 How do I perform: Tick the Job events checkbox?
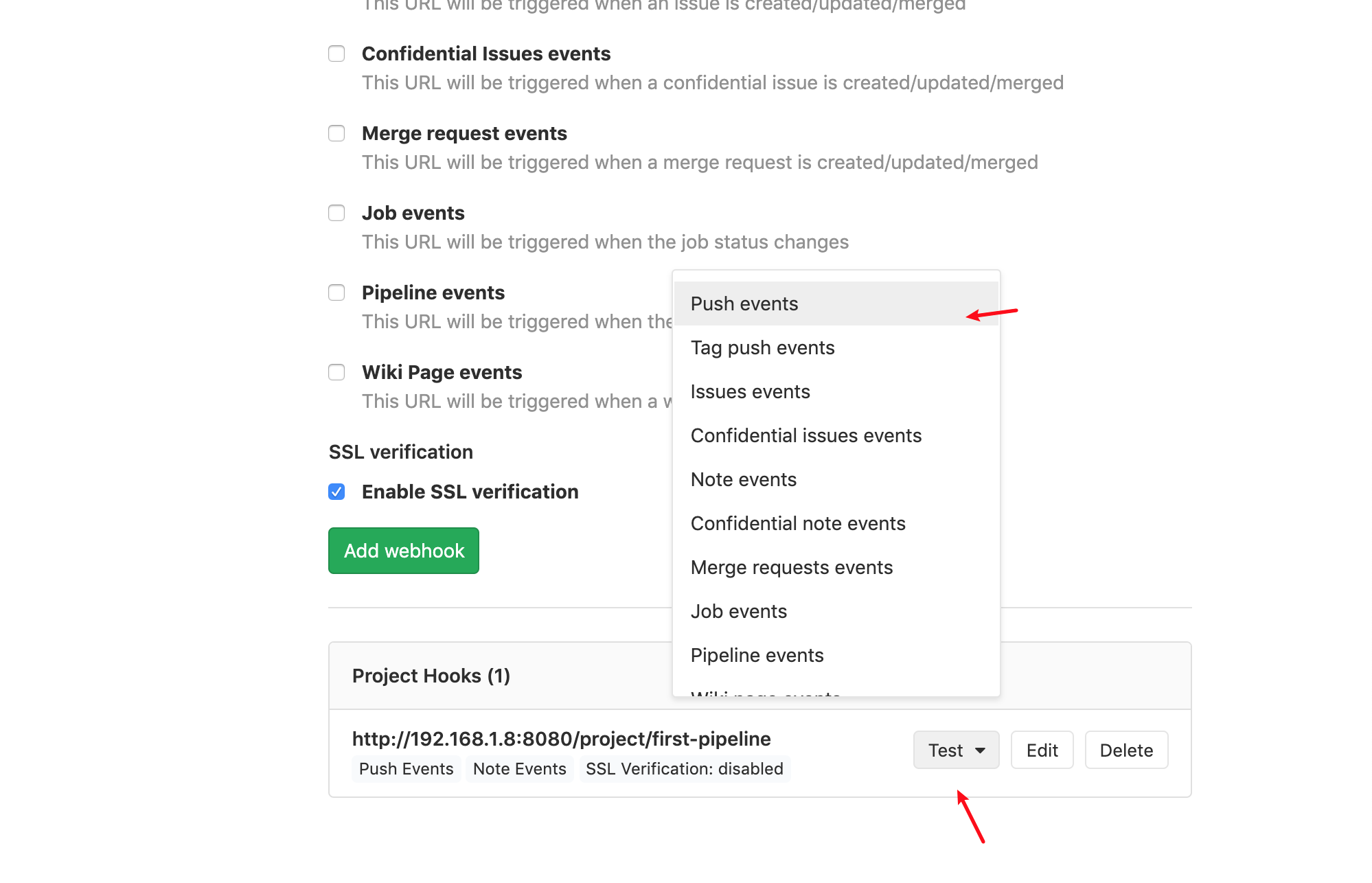point(336,213)
